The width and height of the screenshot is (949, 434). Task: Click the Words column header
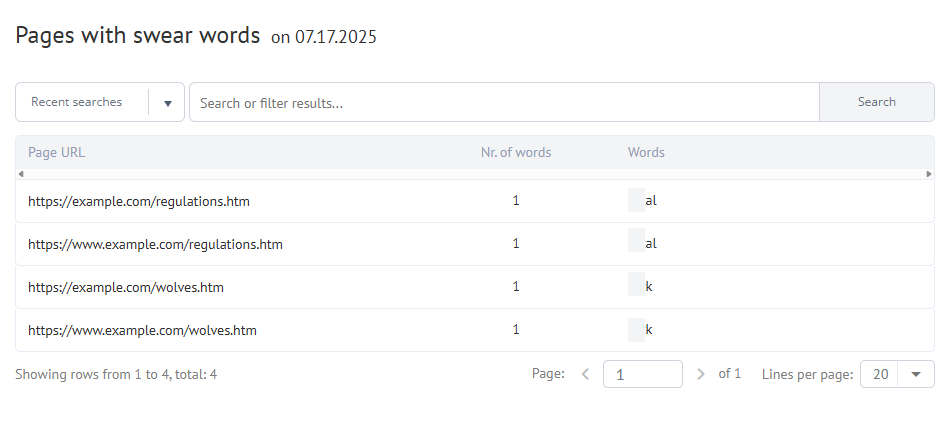(x=646, y=153)
